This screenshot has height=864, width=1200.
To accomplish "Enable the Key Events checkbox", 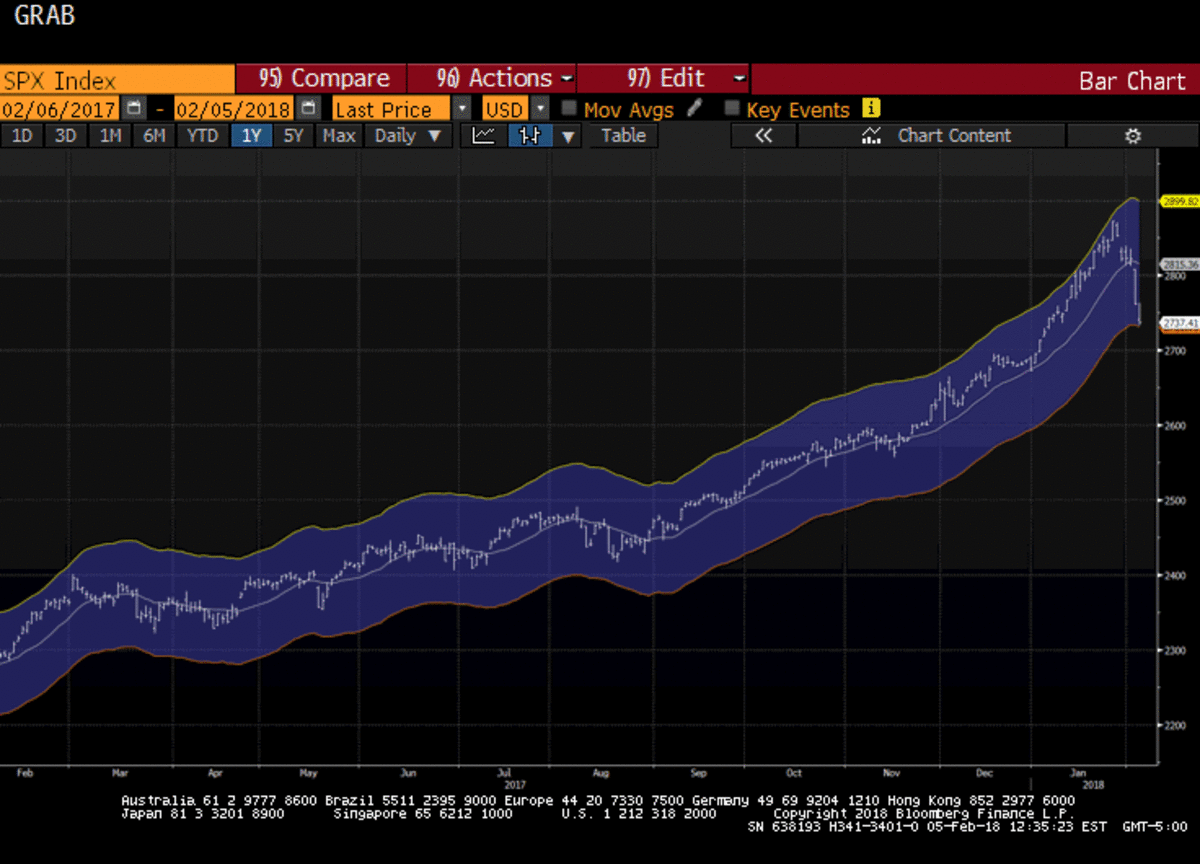I will (732, 109).
